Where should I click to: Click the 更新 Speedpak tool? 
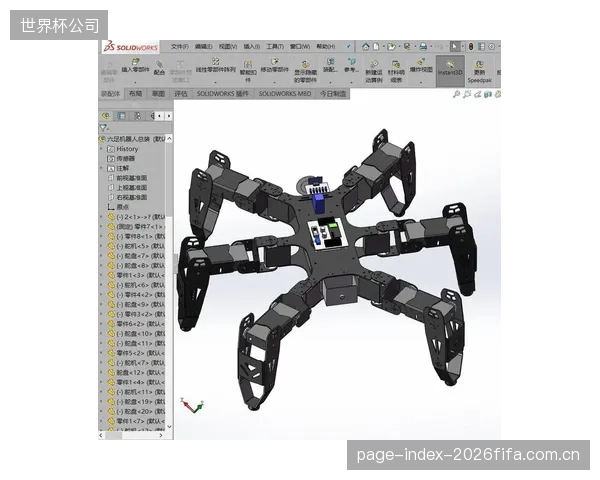pos(479,72)
